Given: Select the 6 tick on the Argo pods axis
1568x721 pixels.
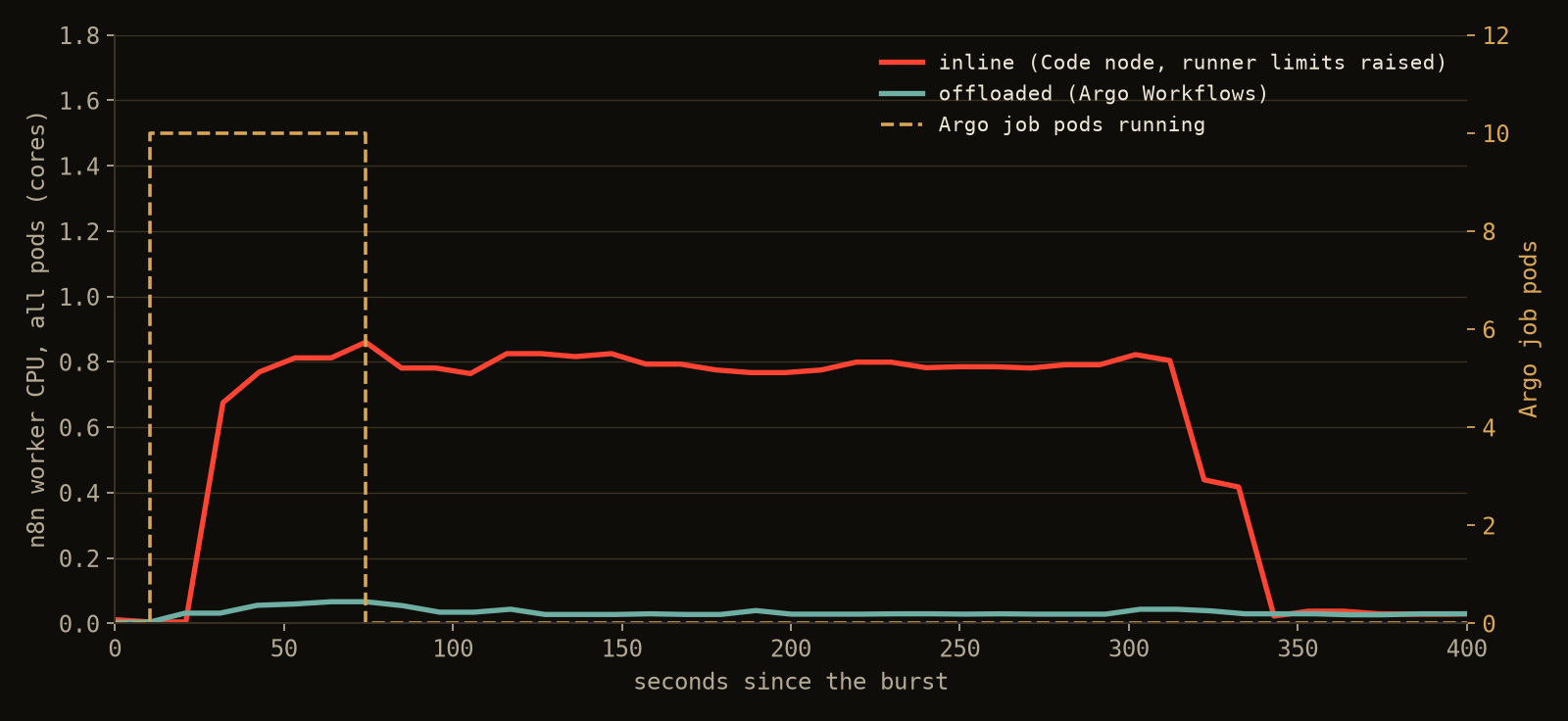Looking at the screenshot, I should [1489, 330].
